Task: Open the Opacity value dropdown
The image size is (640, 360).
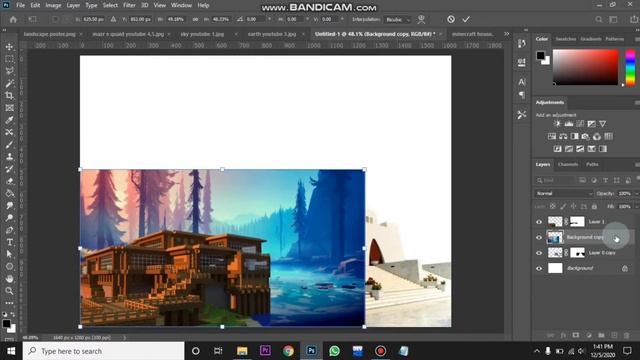Action: tap(636, 193)
